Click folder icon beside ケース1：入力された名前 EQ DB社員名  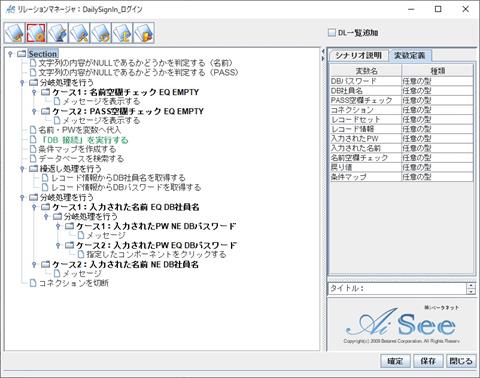45,207
